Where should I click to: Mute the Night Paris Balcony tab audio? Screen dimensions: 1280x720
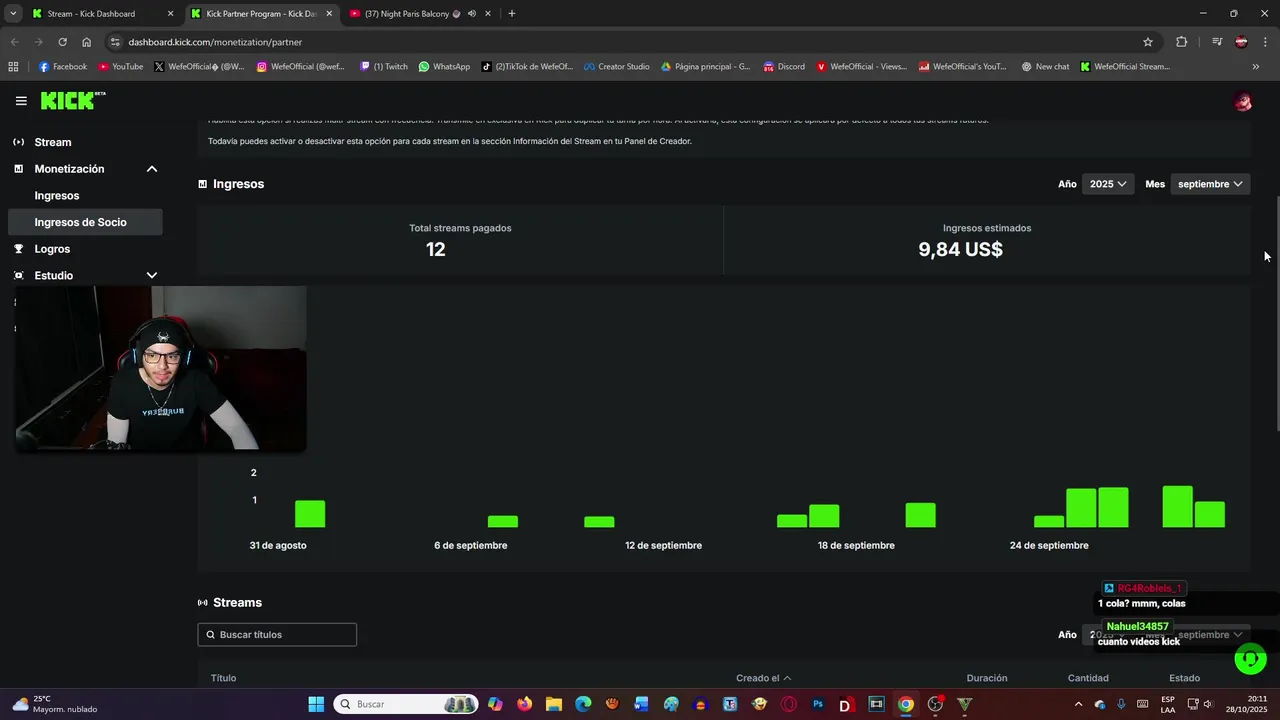tap(471, 14)
